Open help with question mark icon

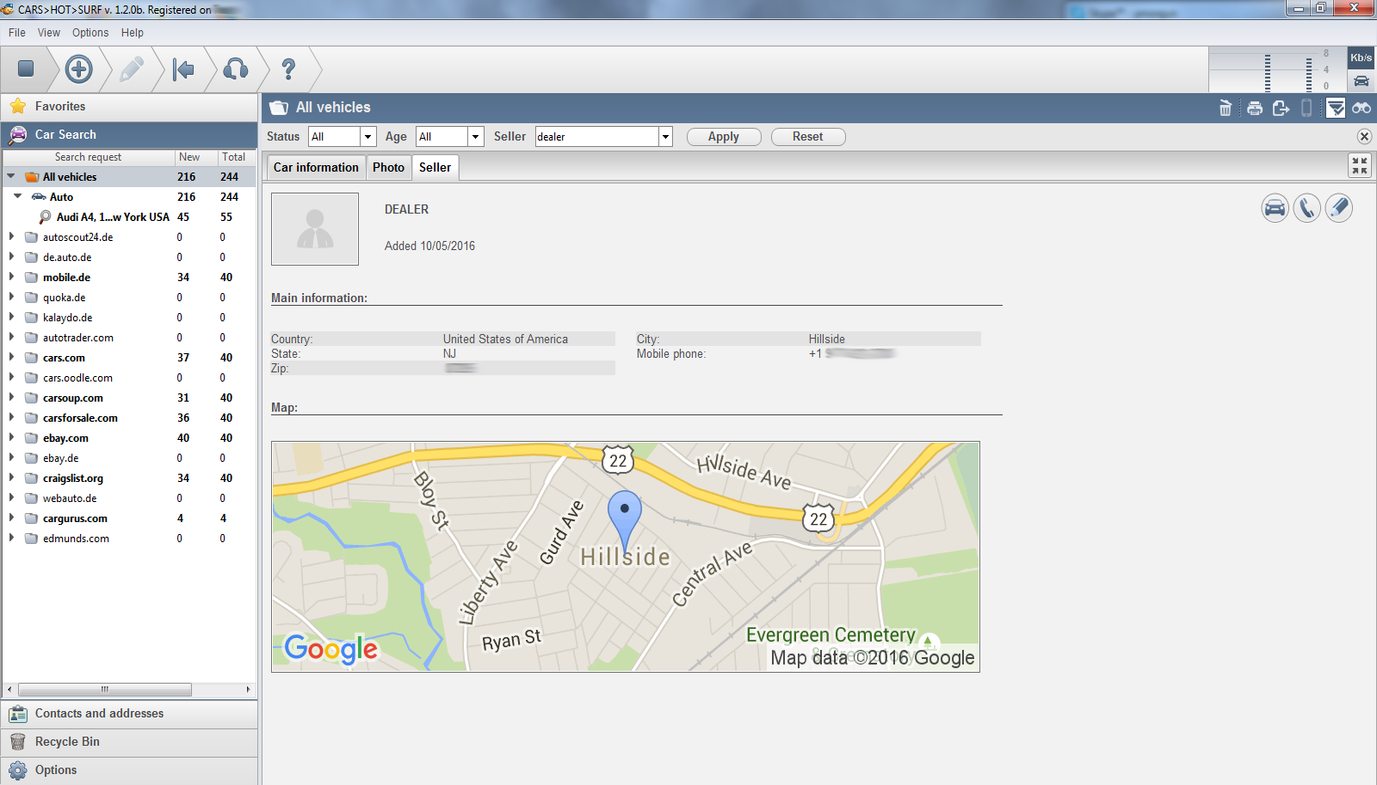coord(288,69)
